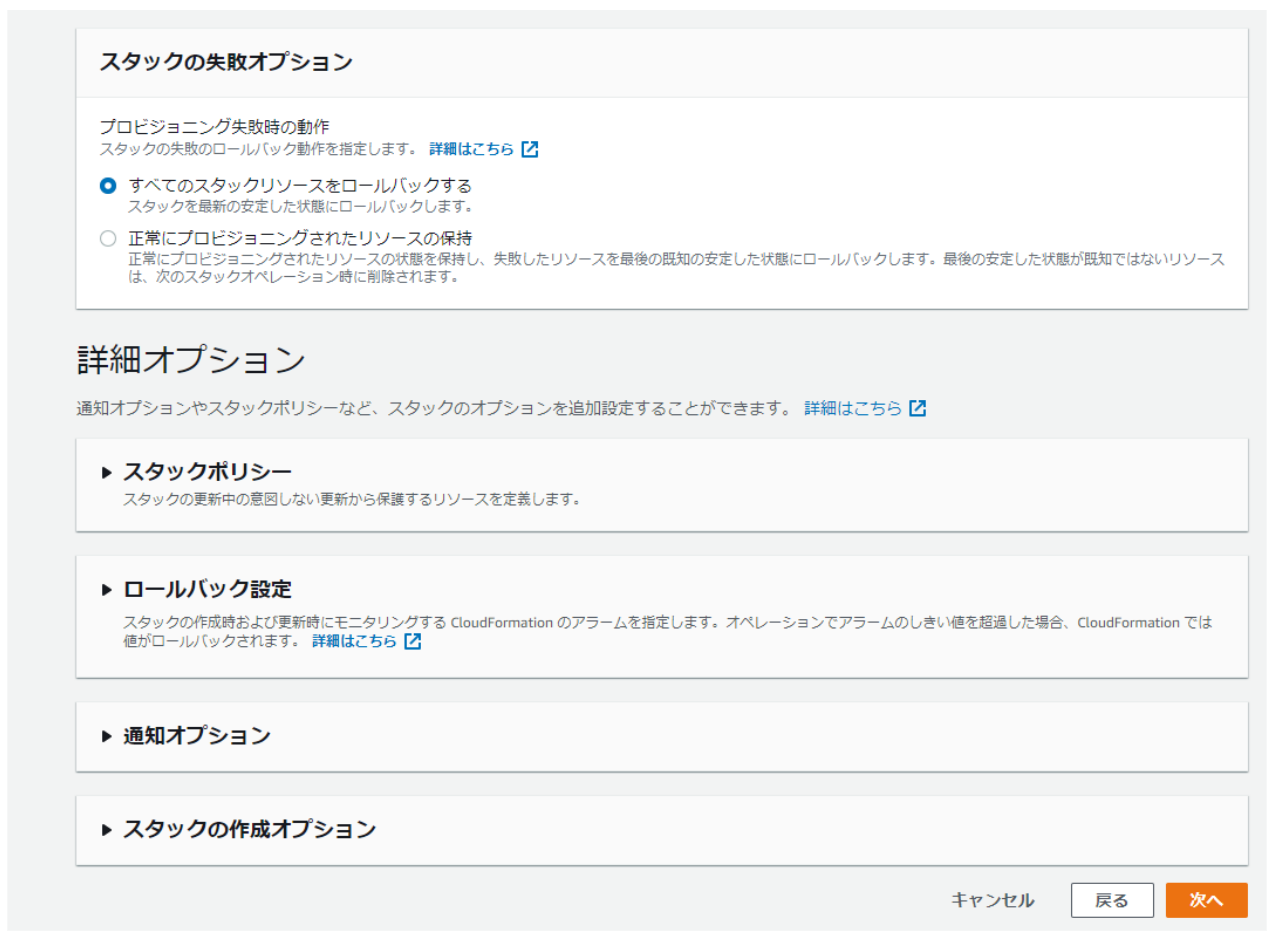Click the 詳細オプション heading text
This screenshot has width=1278, height=937.
190,360
